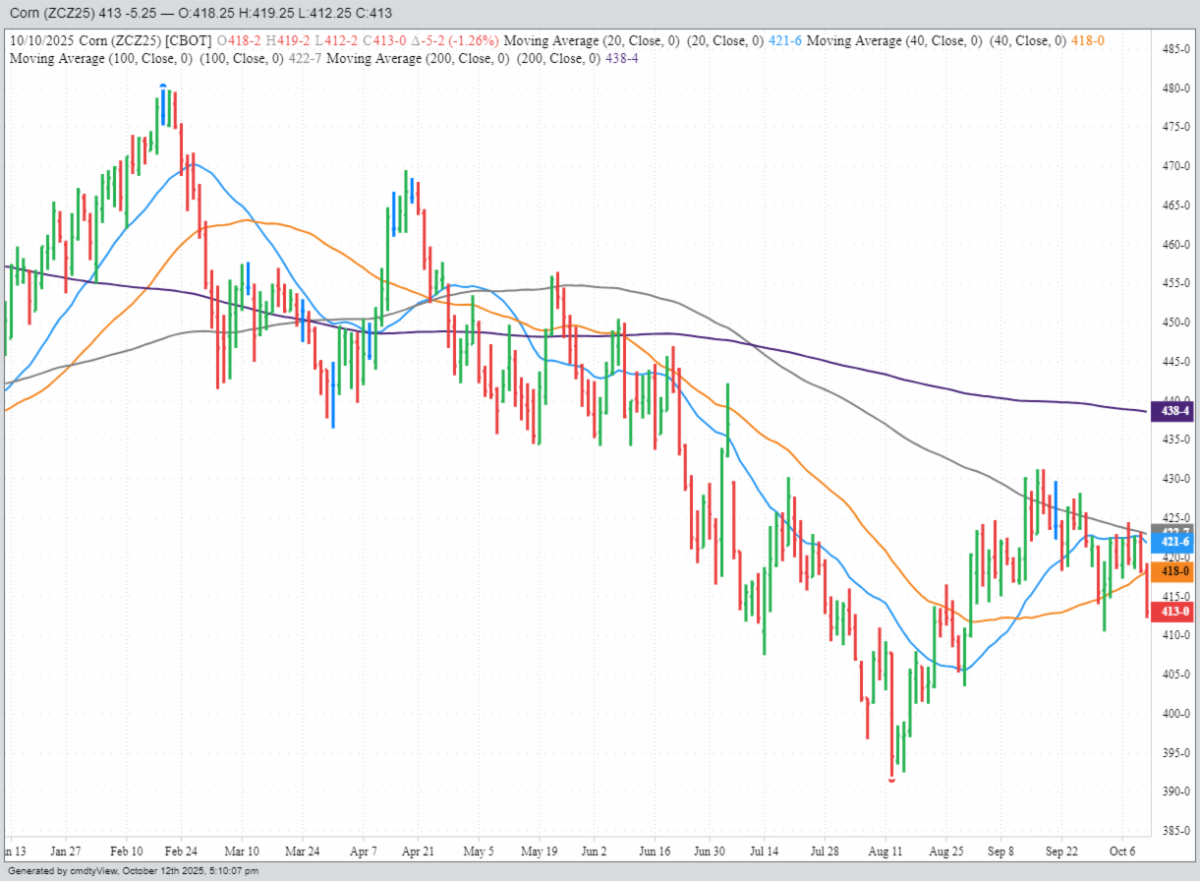Viewport: 1200px width, 881px height.
Task: Click the red 413-0 last price tag
Action: pyautogui.click(x=1175, y=611)
